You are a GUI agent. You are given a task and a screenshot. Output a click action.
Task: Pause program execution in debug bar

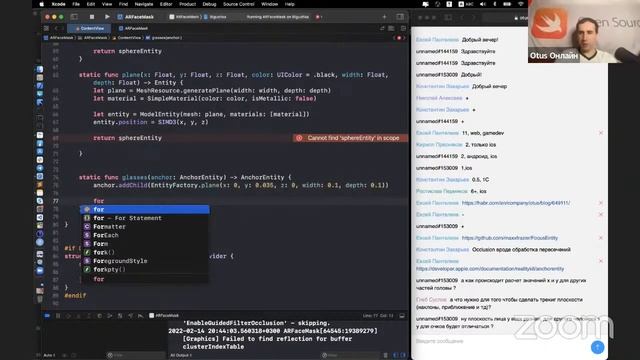[58, 316]
